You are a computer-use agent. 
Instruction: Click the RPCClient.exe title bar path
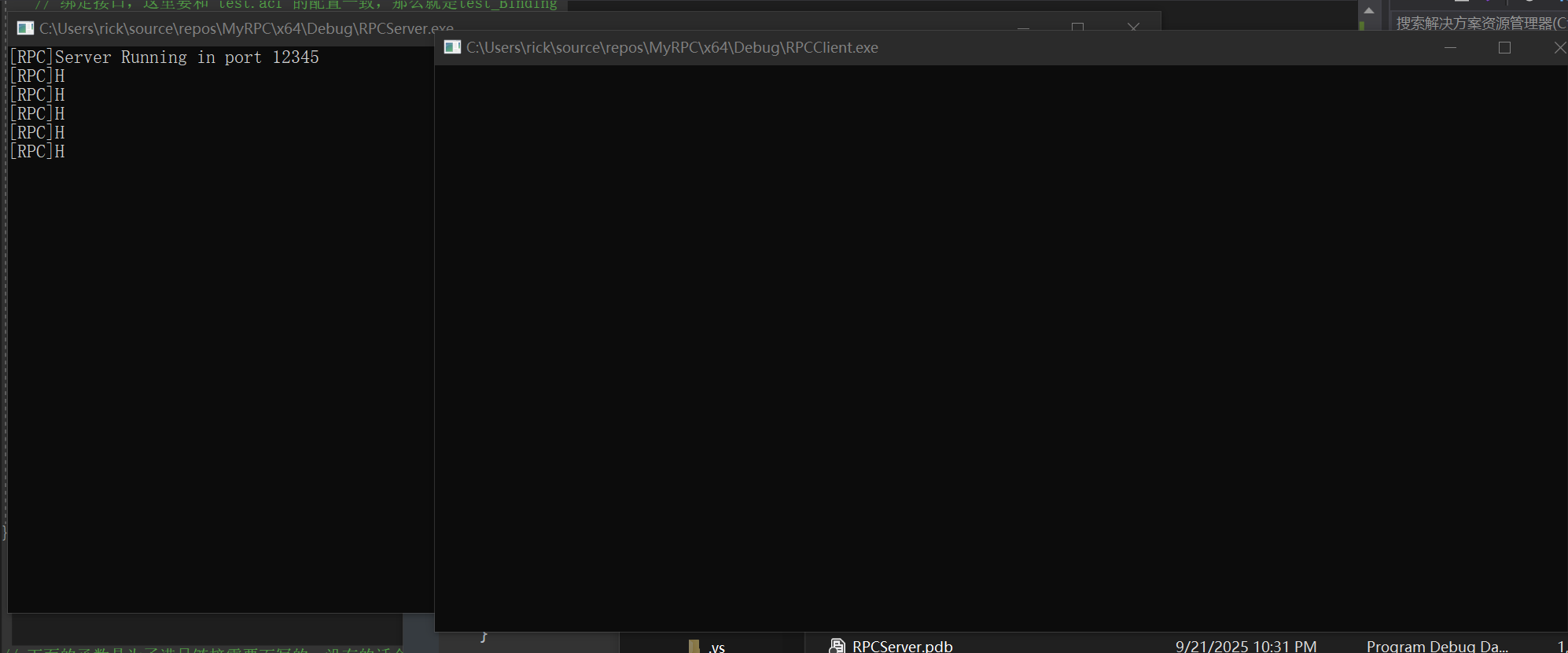[672, 48]
